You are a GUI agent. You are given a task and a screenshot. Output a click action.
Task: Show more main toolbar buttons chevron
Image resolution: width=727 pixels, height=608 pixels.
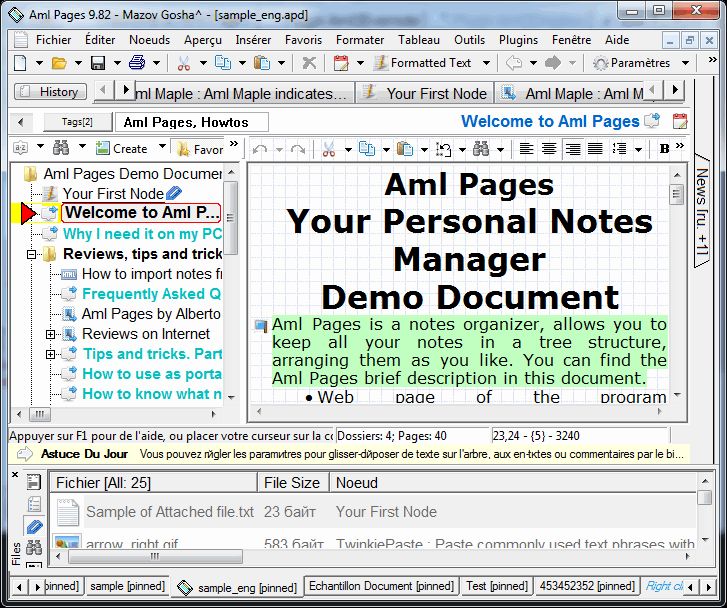point(713,59)
